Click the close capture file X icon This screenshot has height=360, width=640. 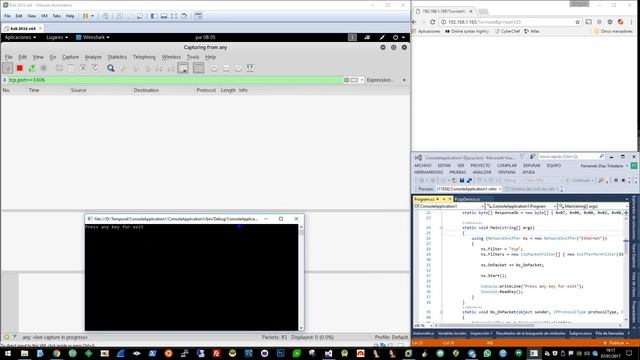coord(83,68)
